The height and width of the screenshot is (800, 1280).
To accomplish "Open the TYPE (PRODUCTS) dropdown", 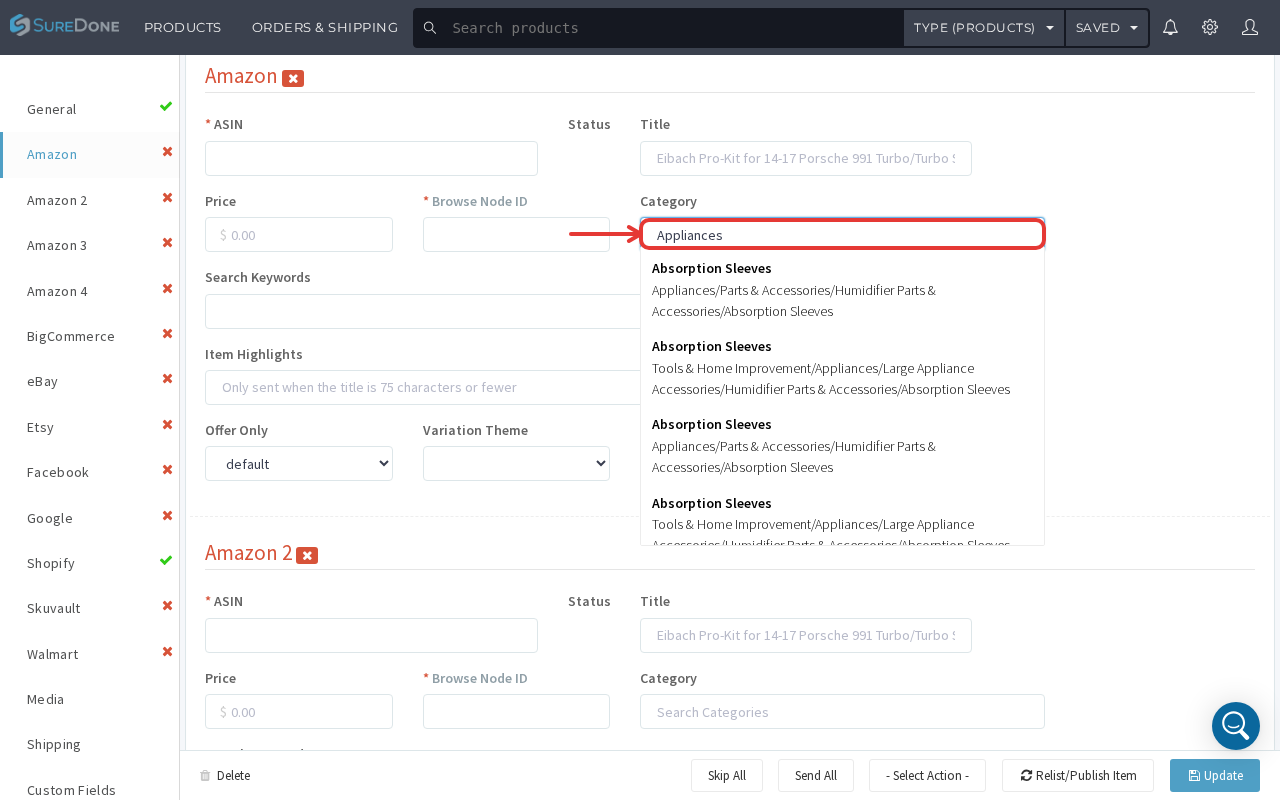I will coord(984,28).
